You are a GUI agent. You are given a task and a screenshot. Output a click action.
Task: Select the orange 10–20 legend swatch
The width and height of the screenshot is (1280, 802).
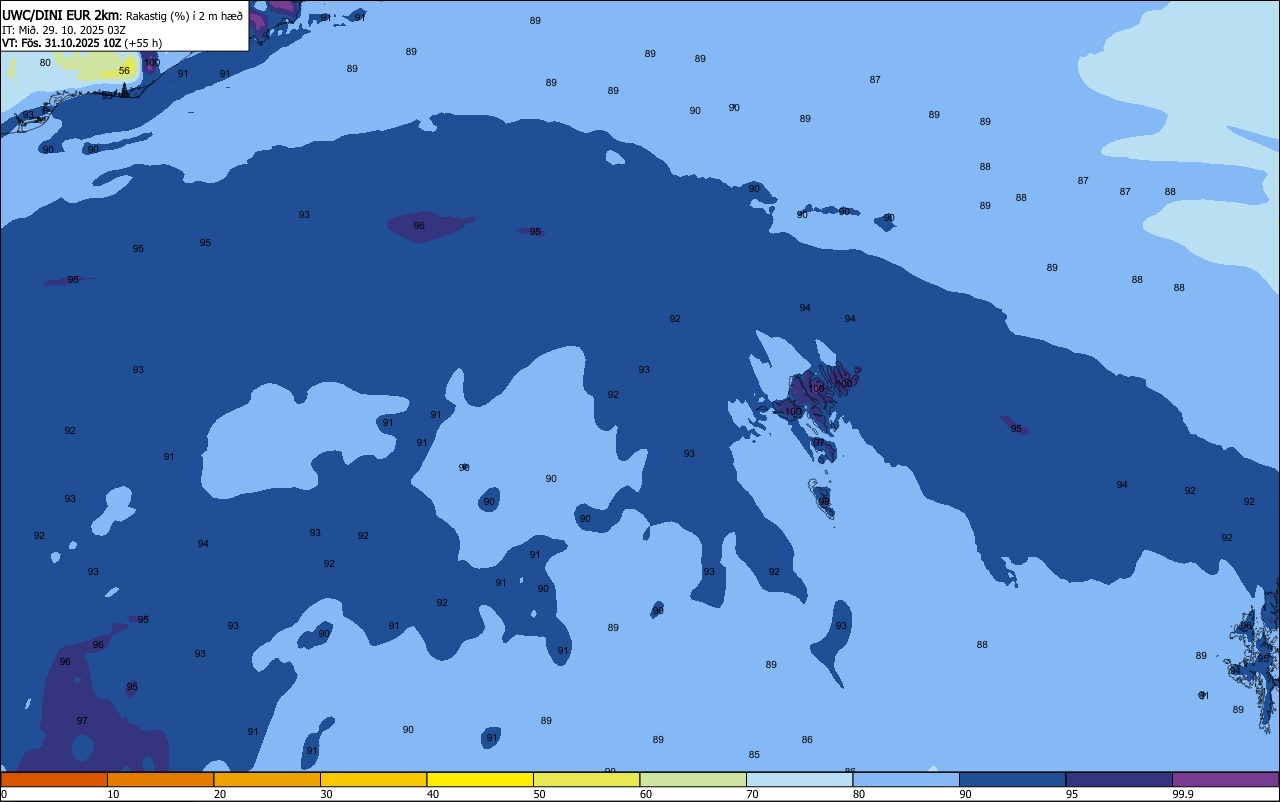[160, 779]
